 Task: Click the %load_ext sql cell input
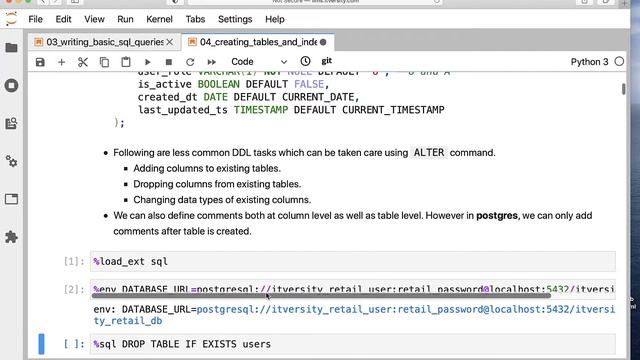click(x=353, y=261)
